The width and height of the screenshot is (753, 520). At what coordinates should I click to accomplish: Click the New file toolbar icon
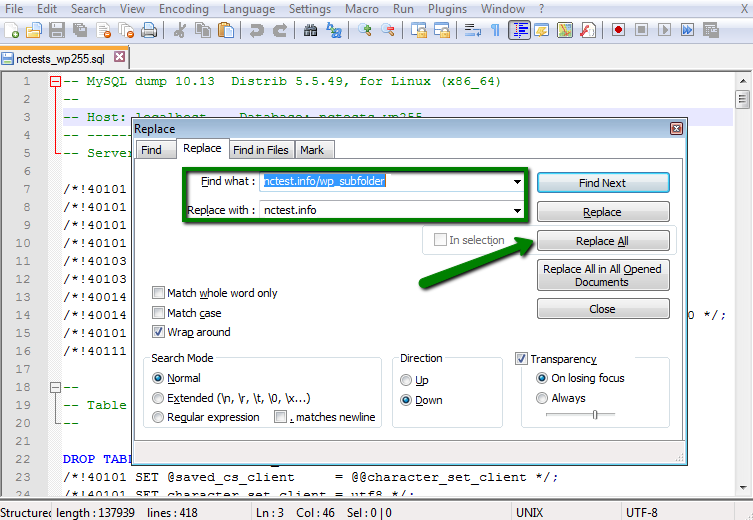(12, 30)
